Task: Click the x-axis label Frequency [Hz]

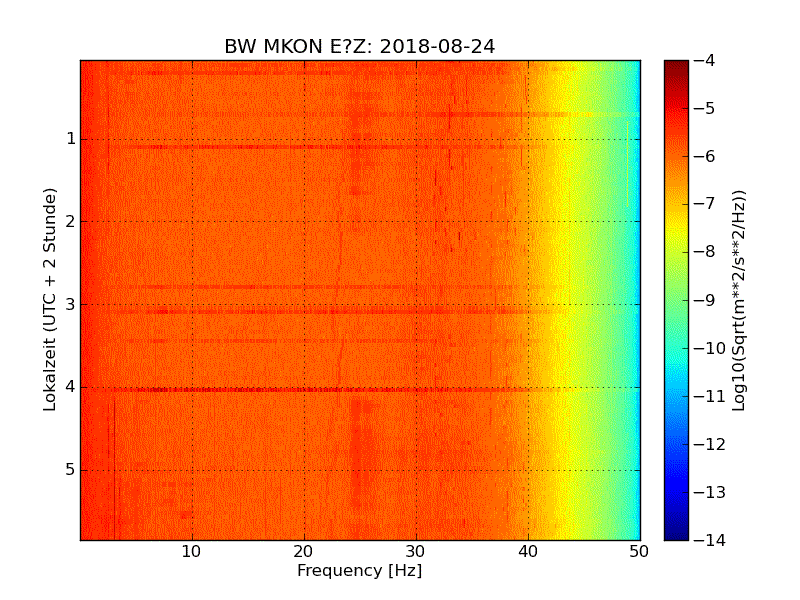Action: (x=360, y=570)
